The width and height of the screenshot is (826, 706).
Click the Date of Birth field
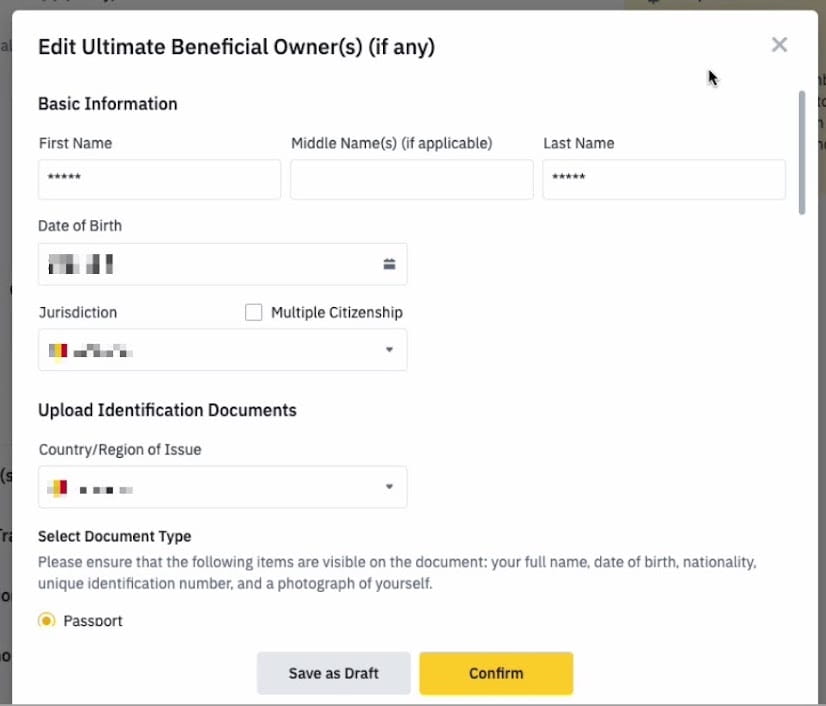click(210, 264)
